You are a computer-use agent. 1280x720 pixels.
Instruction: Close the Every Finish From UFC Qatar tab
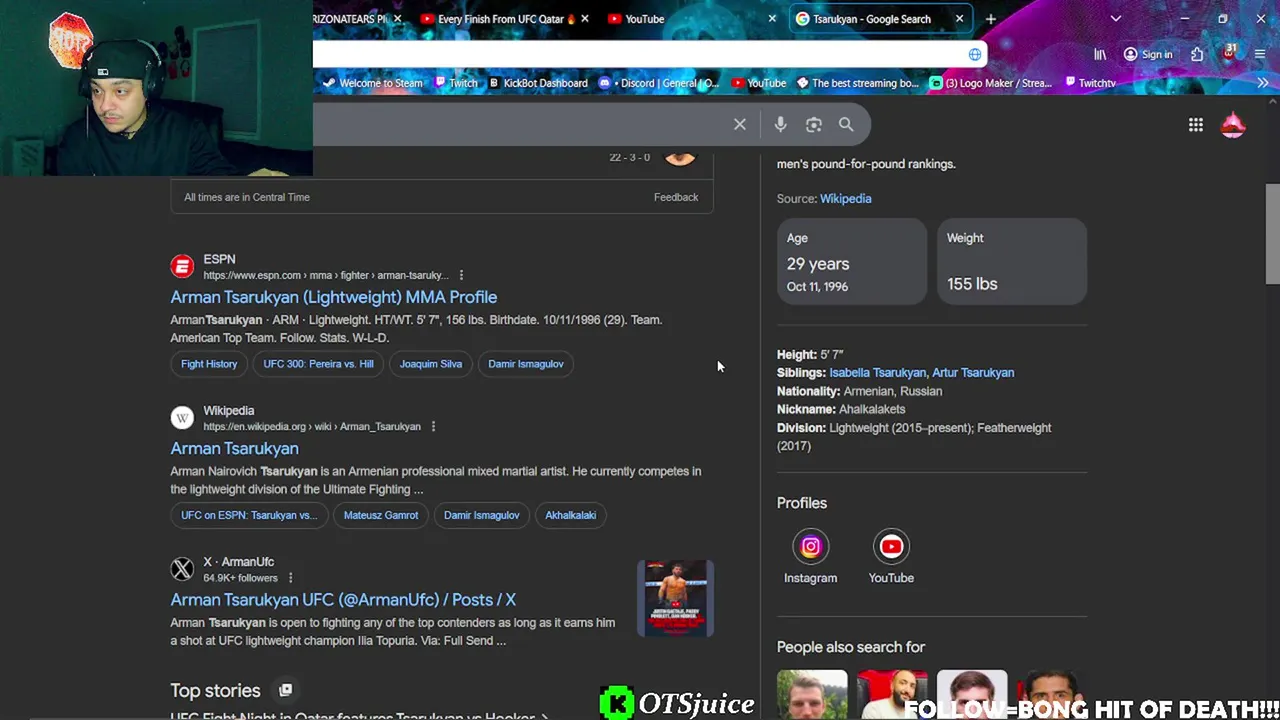[x=584, y=19]
